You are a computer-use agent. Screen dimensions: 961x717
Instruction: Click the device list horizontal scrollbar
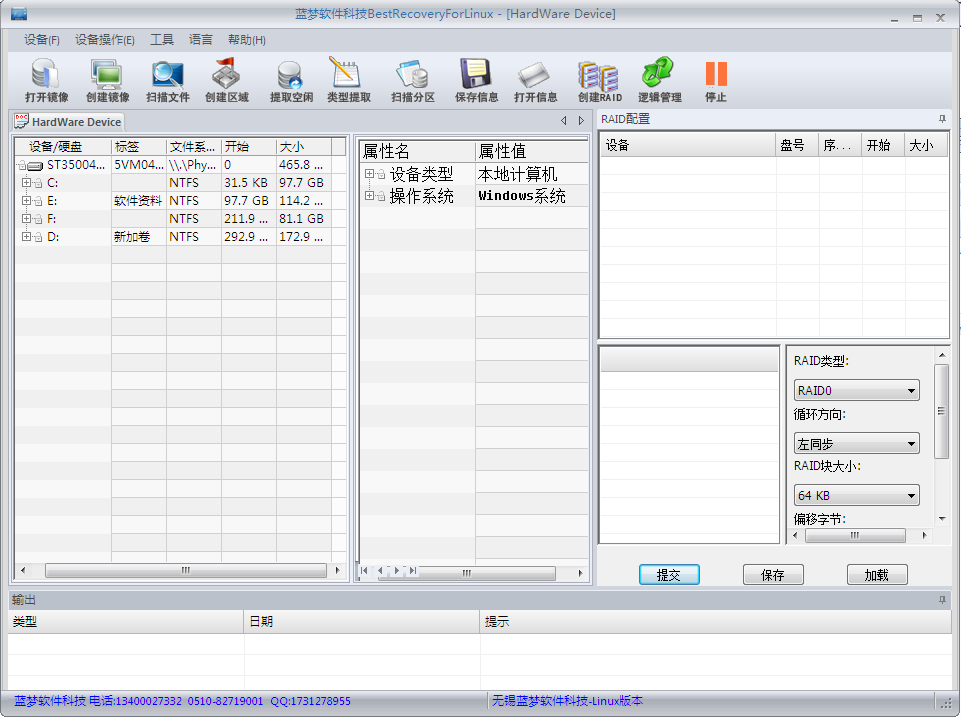click(x=185, y=571)
